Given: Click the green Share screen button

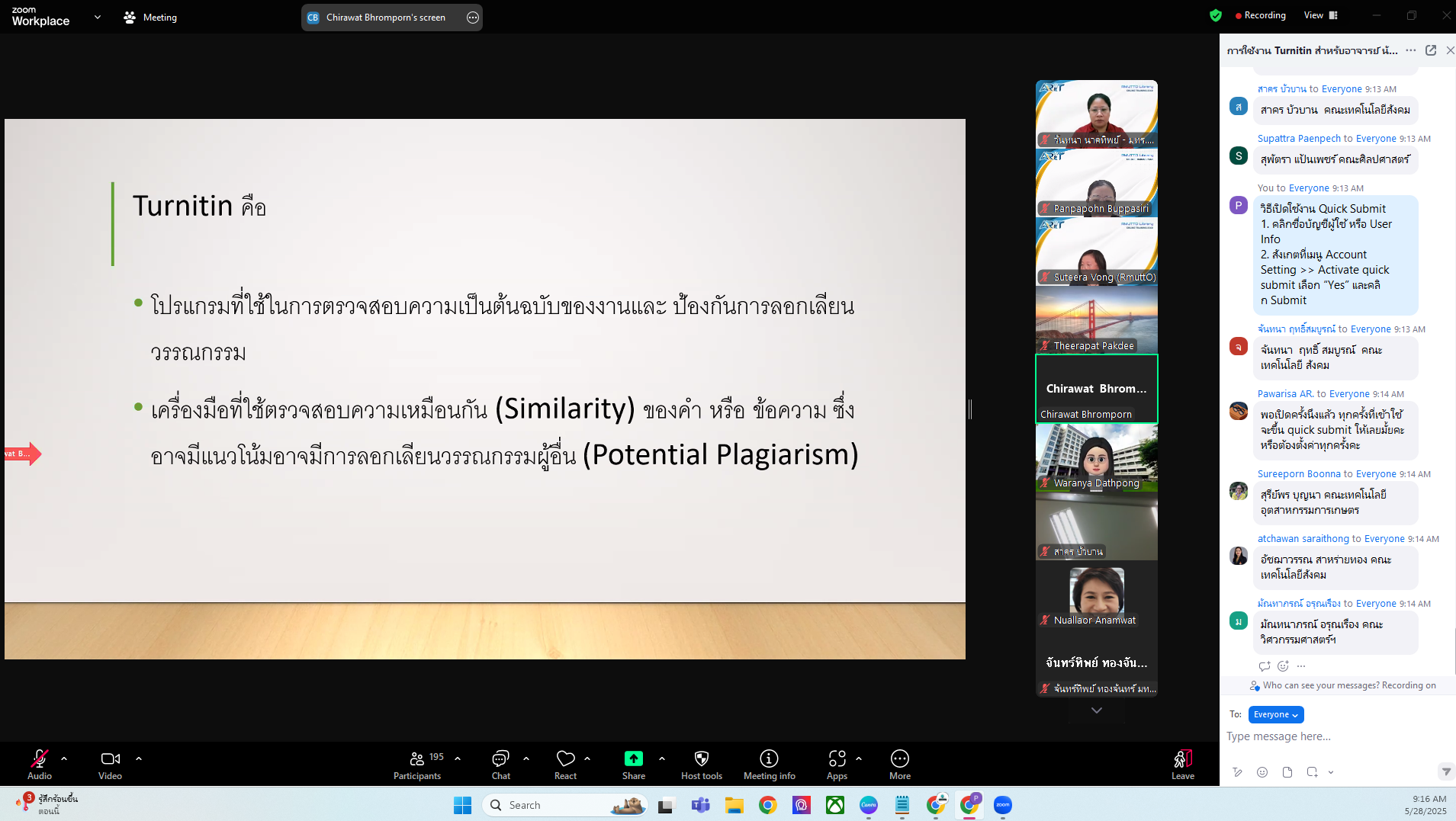Looking at the screenshot, I should 634,764.
